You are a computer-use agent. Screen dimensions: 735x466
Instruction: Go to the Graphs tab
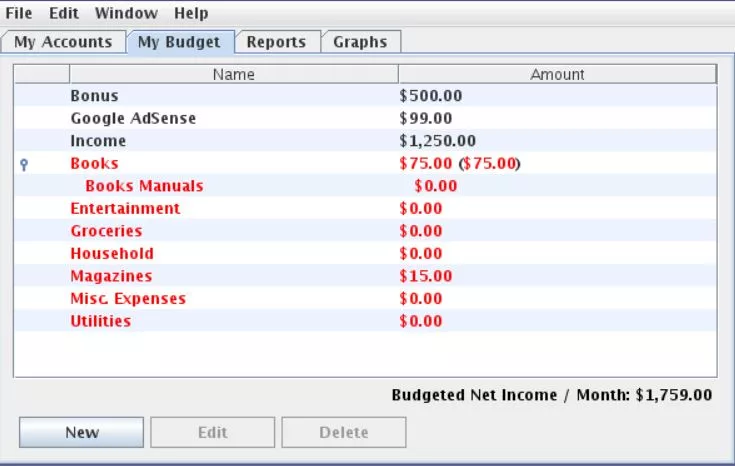pos(360,42)
